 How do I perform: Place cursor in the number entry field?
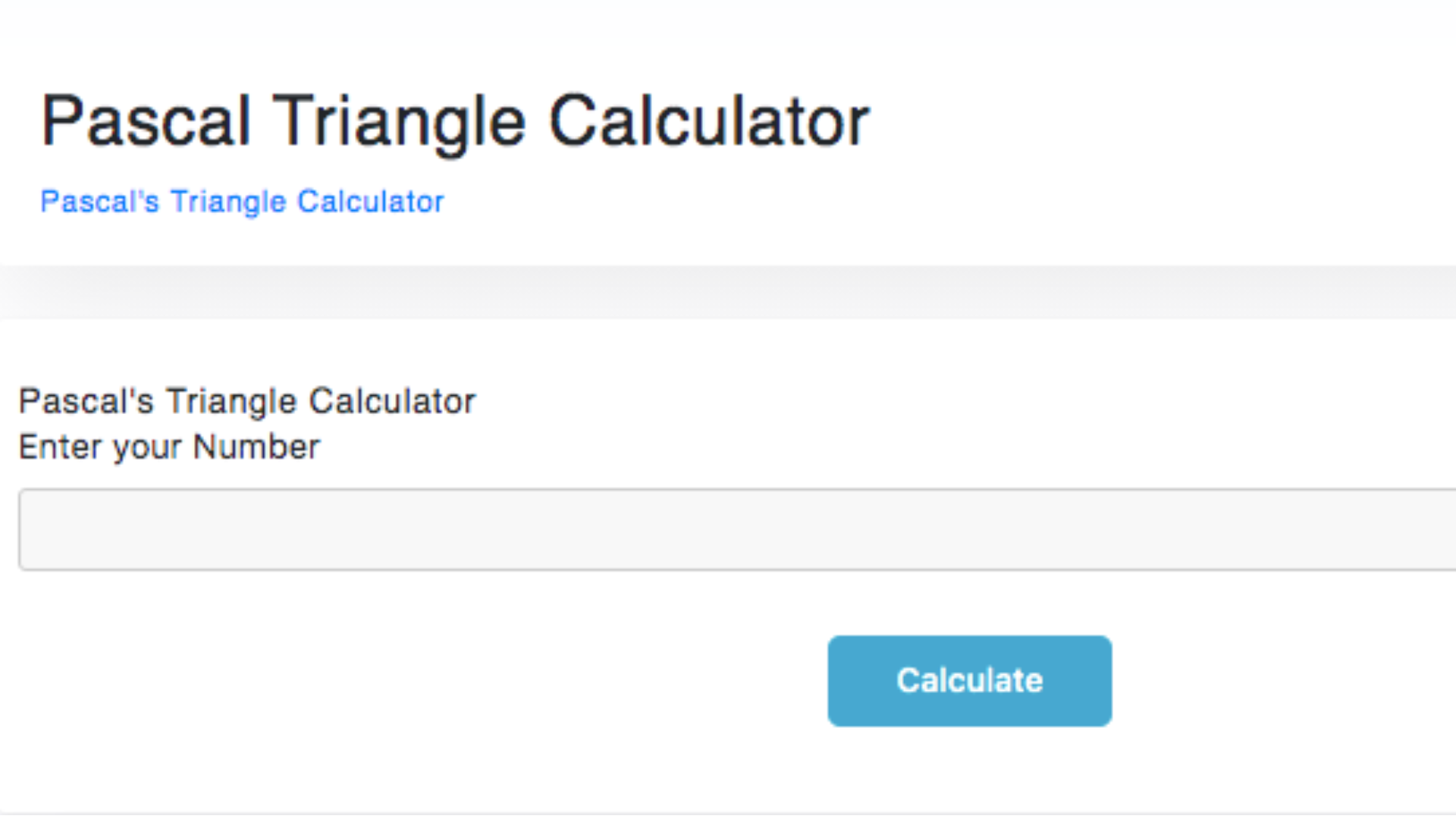pyautogui.click(x=682, y=529)
